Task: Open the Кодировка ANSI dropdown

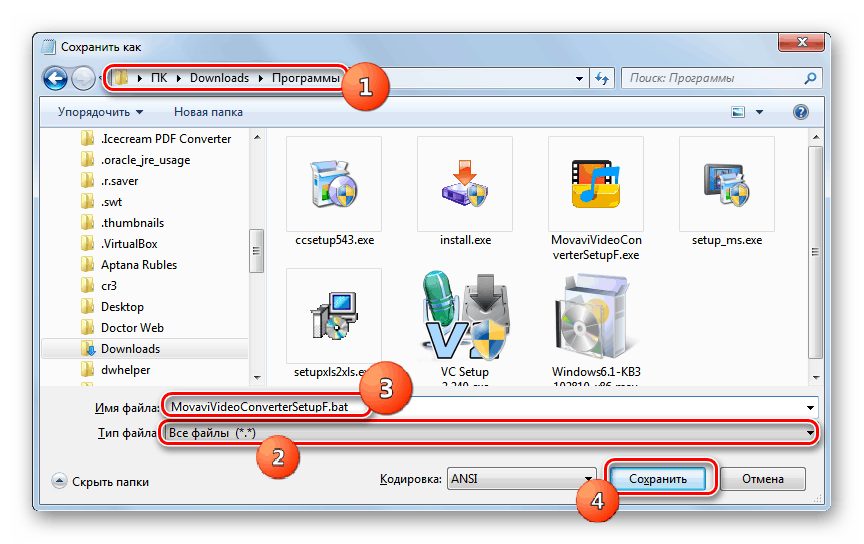Action: 522,479
